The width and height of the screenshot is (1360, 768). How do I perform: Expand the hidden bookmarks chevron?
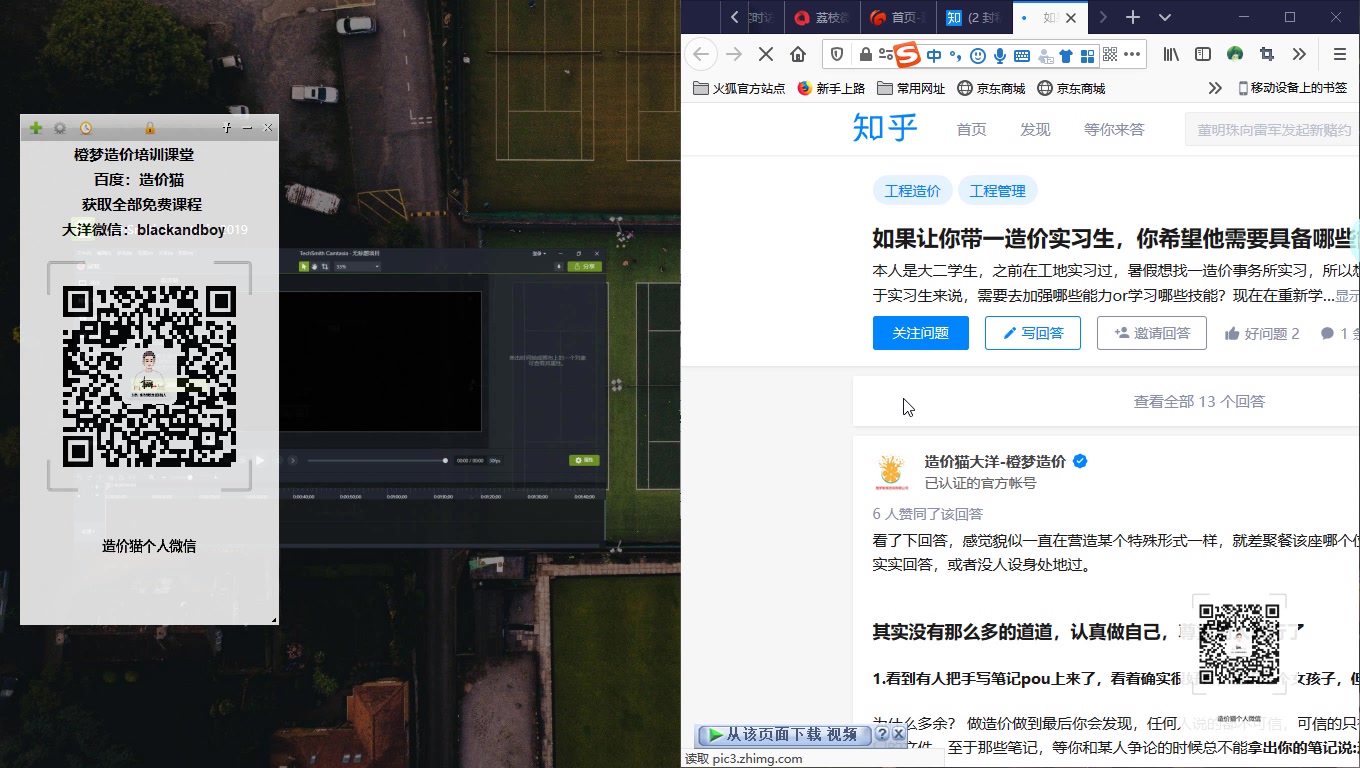click(x=1215, y=88)
